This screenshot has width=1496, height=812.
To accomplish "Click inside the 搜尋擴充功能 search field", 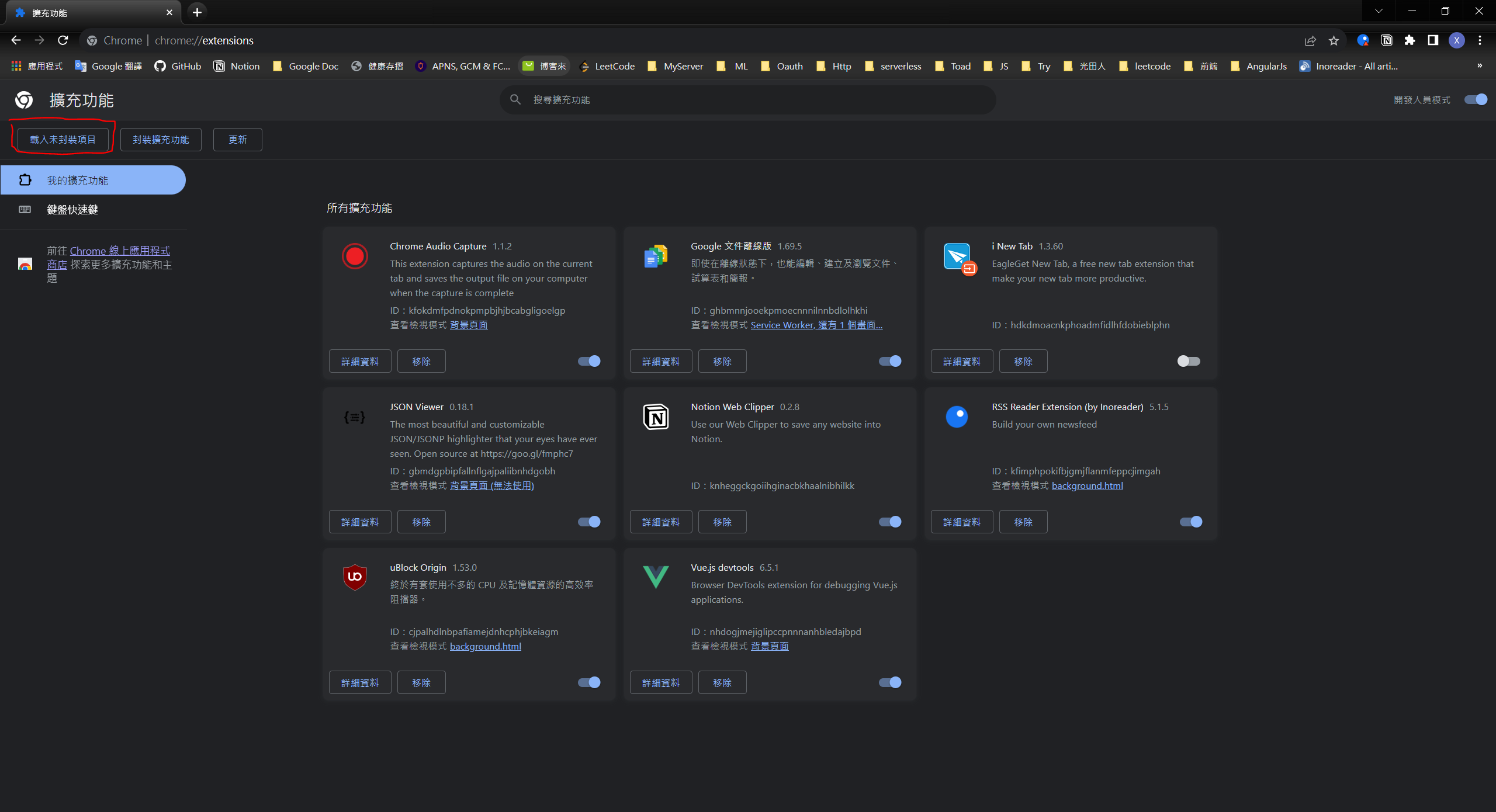I will pyautogui.click(x=748, y=100).
